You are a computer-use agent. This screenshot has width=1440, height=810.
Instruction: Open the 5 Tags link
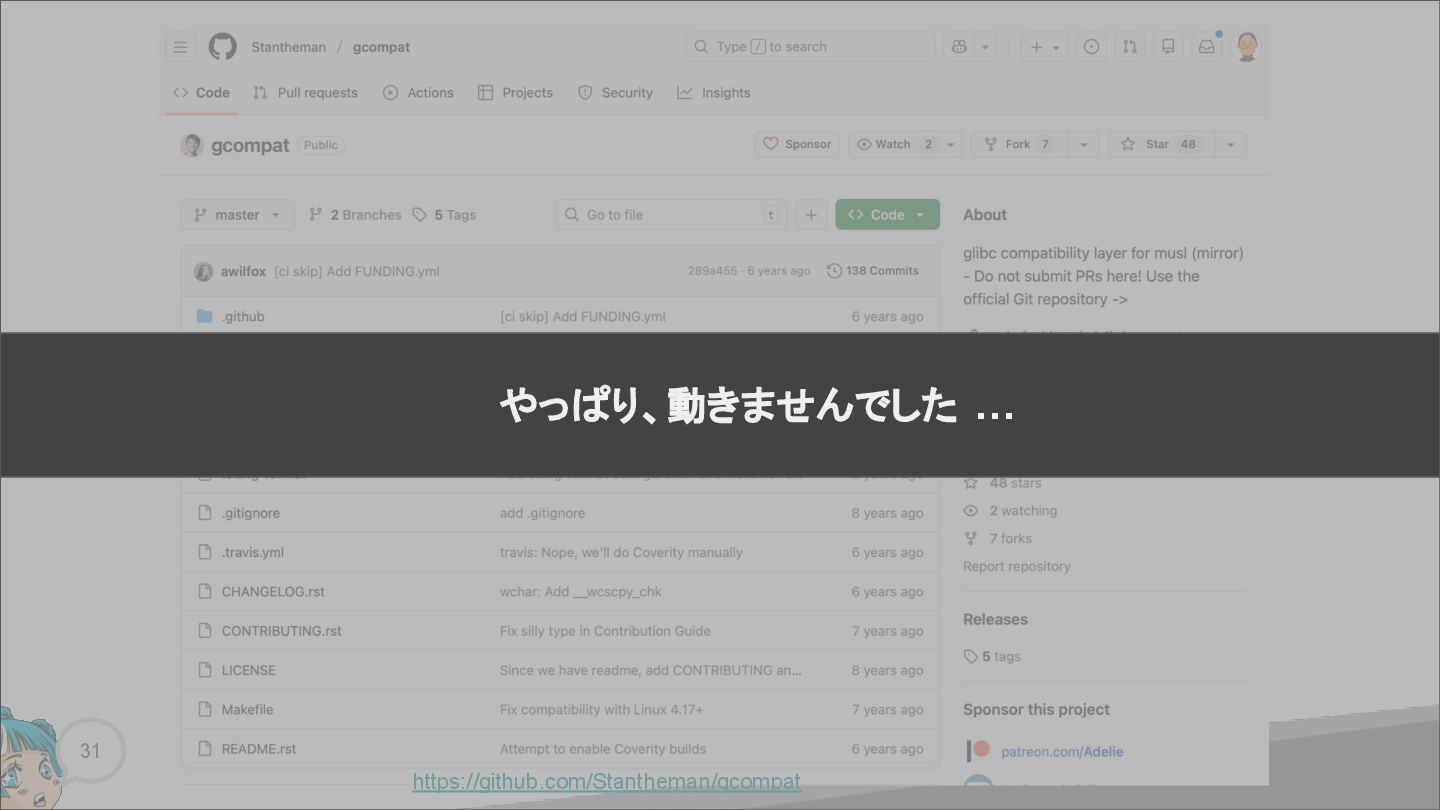(x=444, y=214)
